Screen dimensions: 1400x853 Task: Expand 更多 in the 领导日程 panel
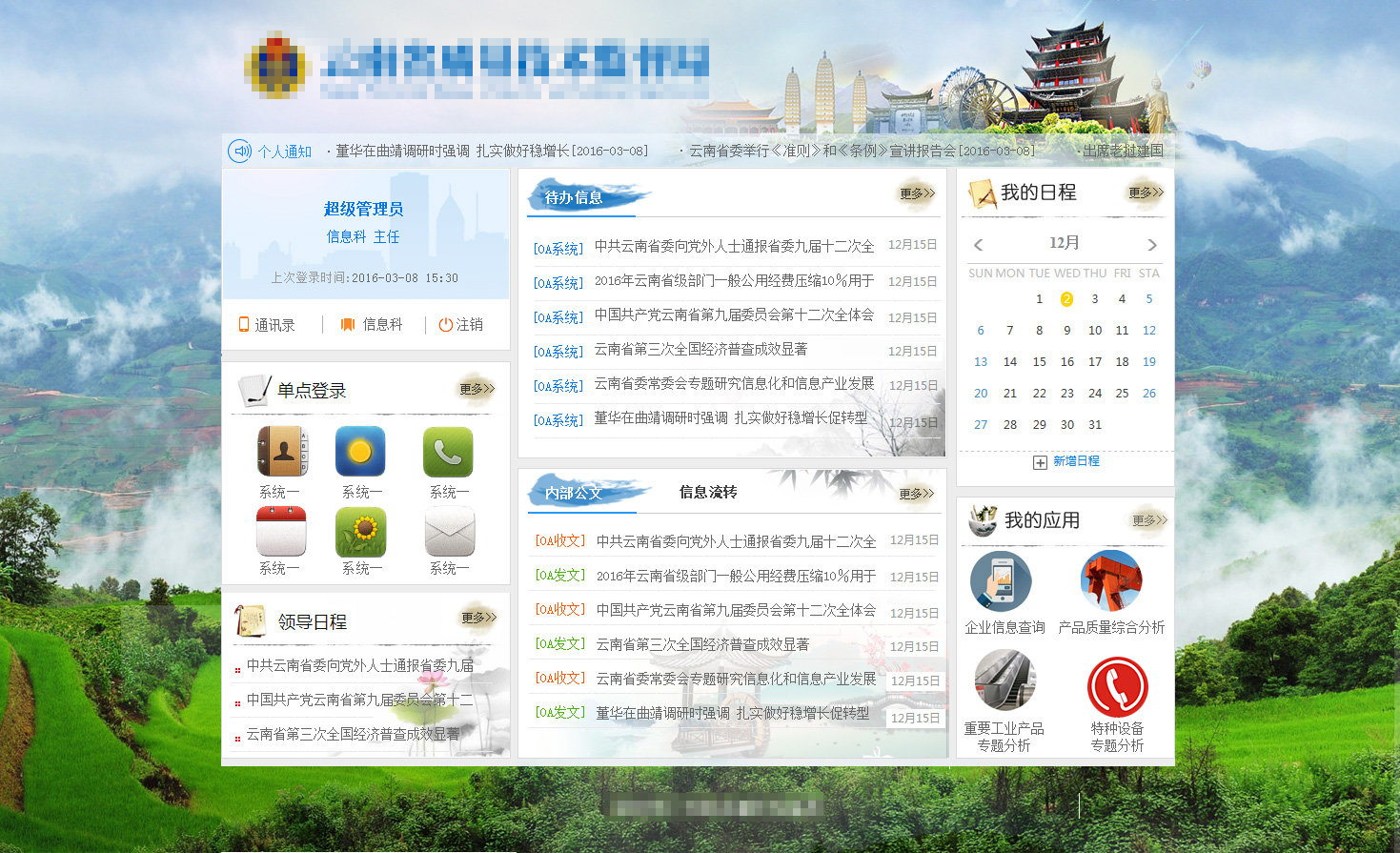(x=478, y=618)
